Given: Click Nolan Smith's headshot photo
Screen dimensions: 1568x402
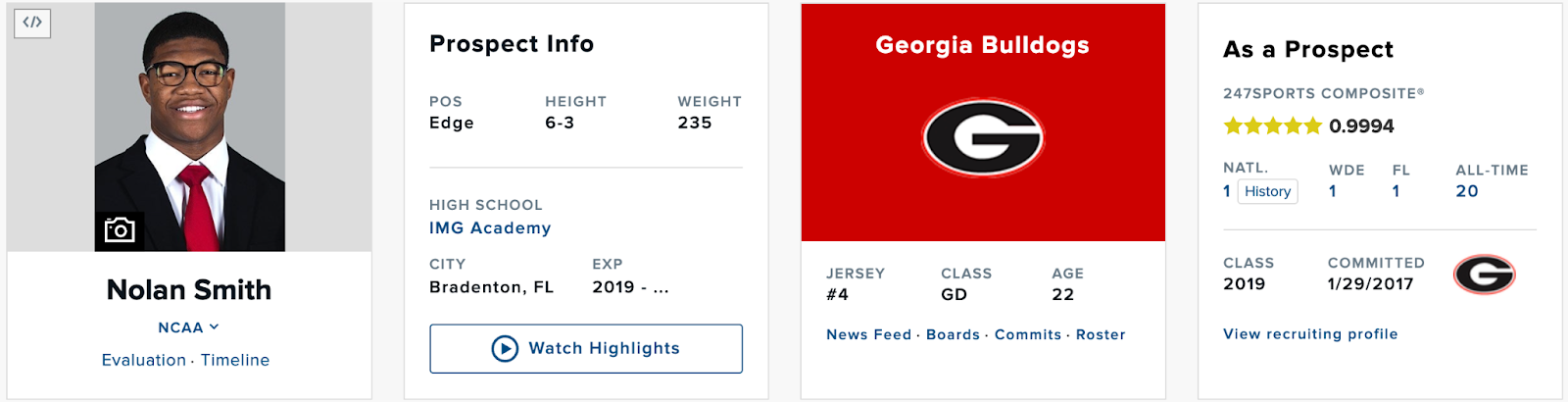Looking at the screenshot, I should click(x=190, y=118).
